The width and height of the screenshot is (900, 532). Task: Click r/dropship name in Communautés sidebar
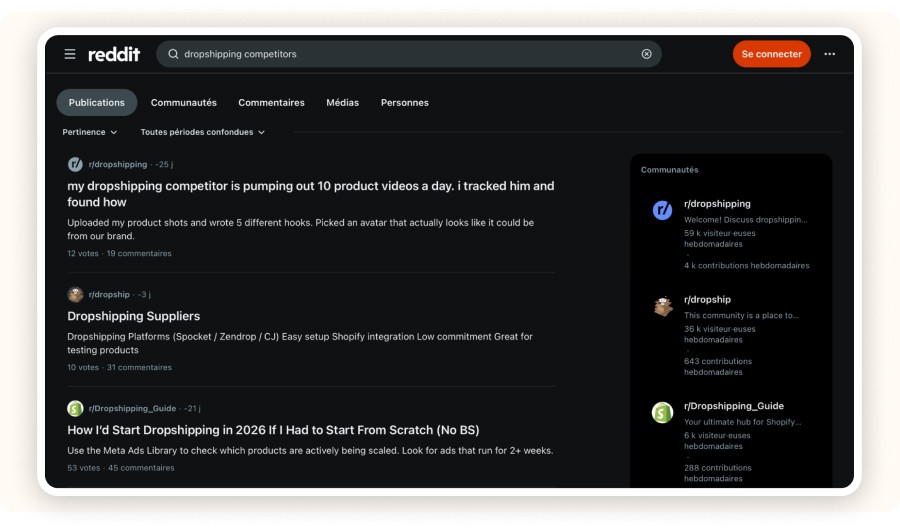pyautogui.click(x=707, y=300)
